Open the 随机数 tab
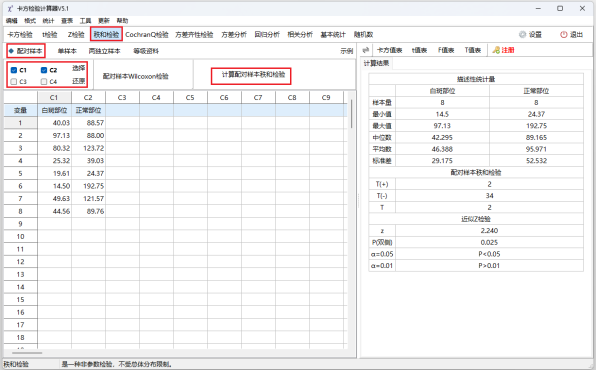The image size is (596, 370). tap(363, 35)
